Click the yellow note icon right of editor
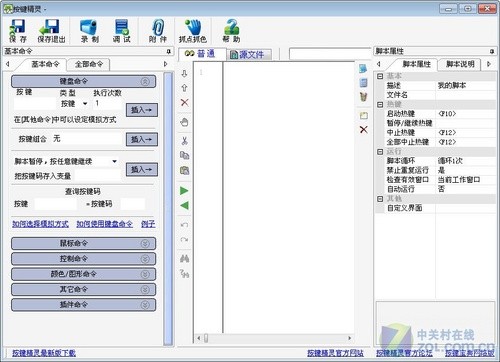The height and width of the screenshot is (362, 500). (363, 116)
